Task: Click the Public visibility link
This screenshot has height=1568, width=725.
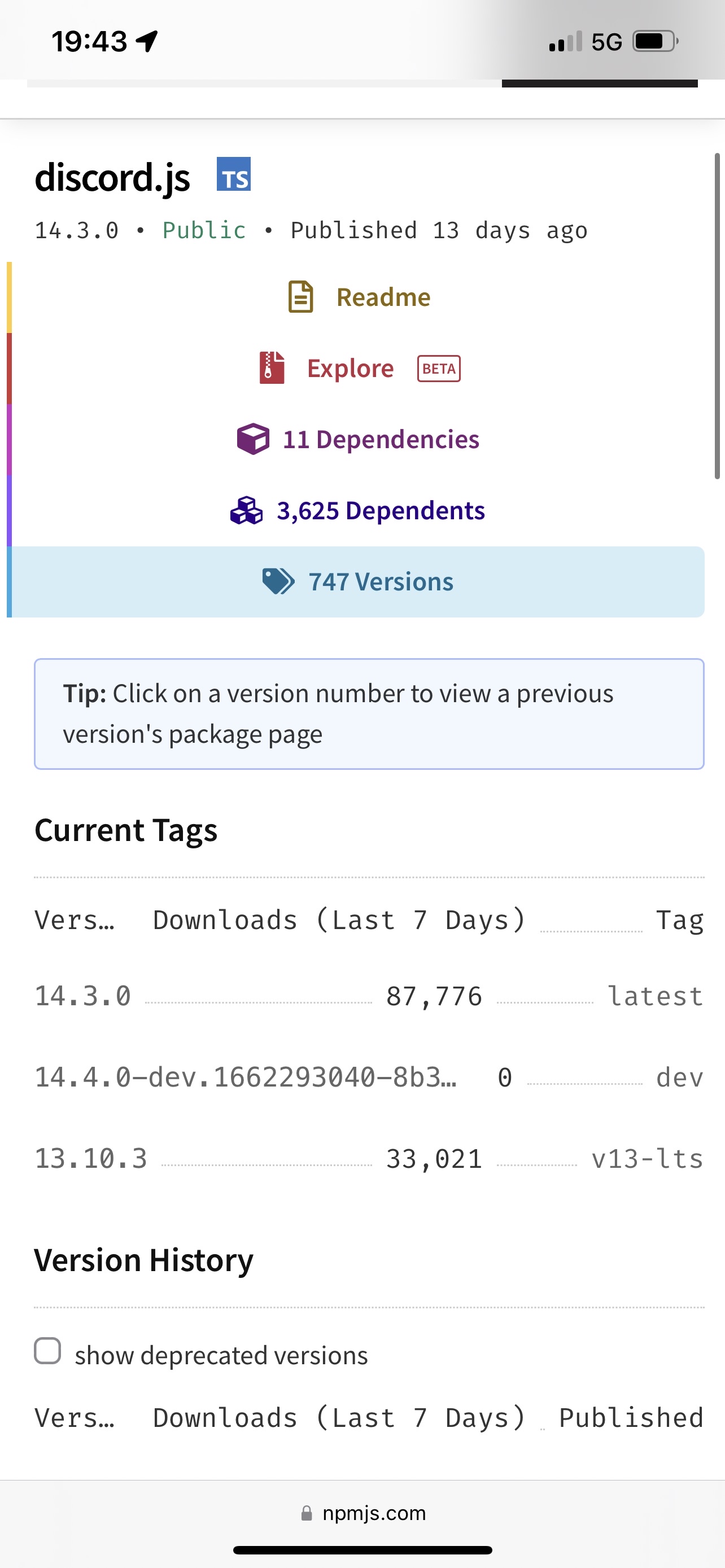Action: pos(204,230)
